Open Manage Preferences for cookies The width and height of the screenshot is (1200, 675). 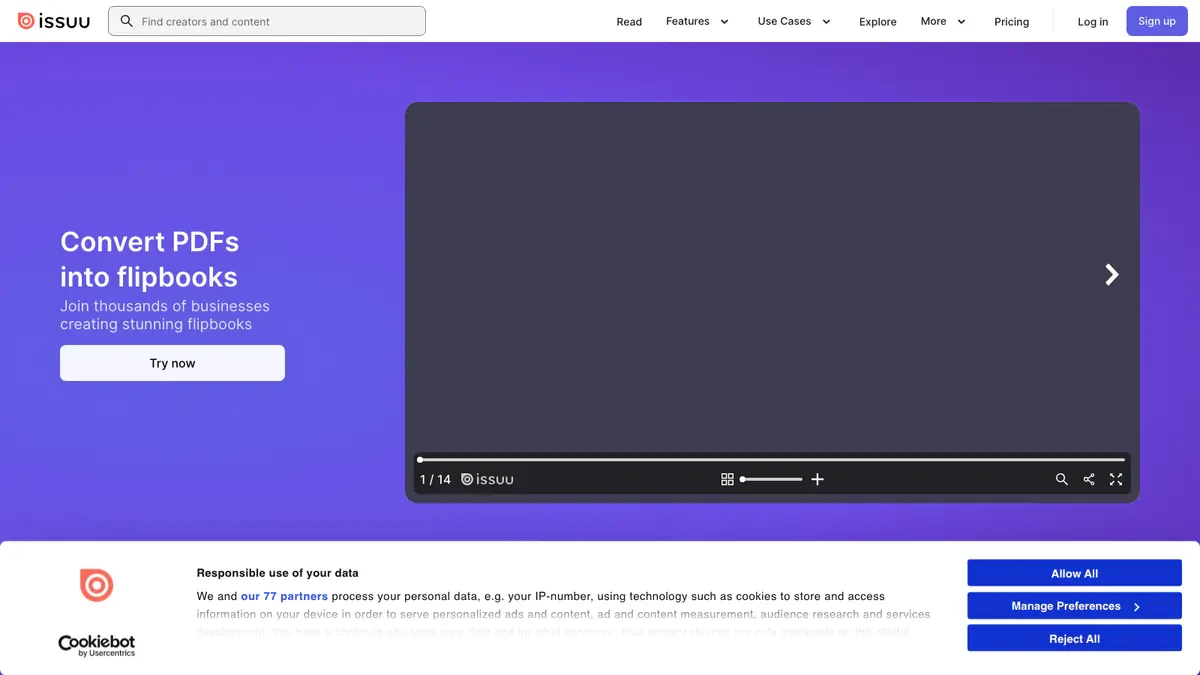click(1074, 606)
